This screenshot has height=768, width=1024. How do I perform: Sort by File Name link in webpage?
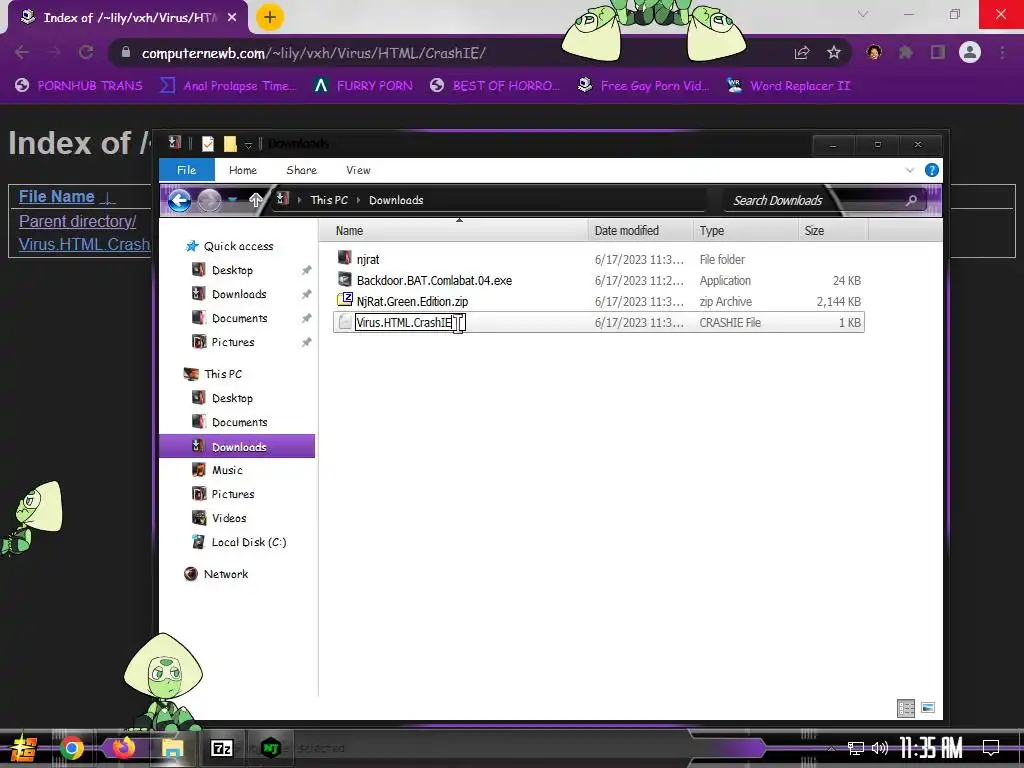(x=57, y=197)
